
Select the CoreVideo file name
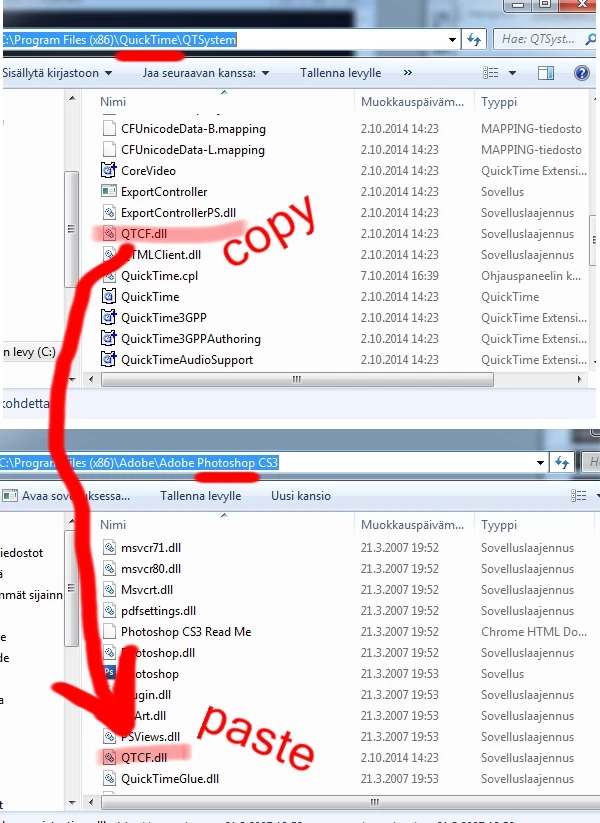tap(149, 171)
